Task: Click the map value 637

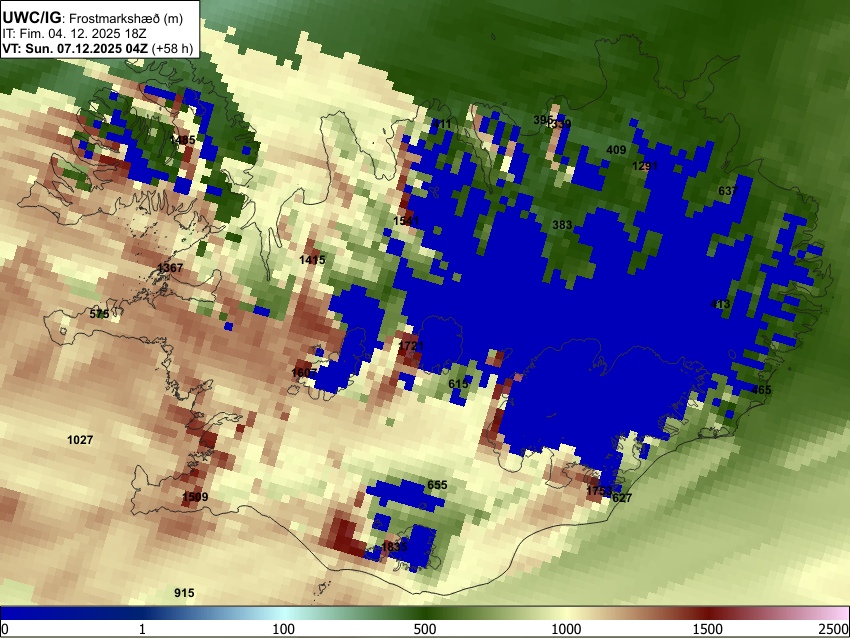Action: click(x=728, y=191)
